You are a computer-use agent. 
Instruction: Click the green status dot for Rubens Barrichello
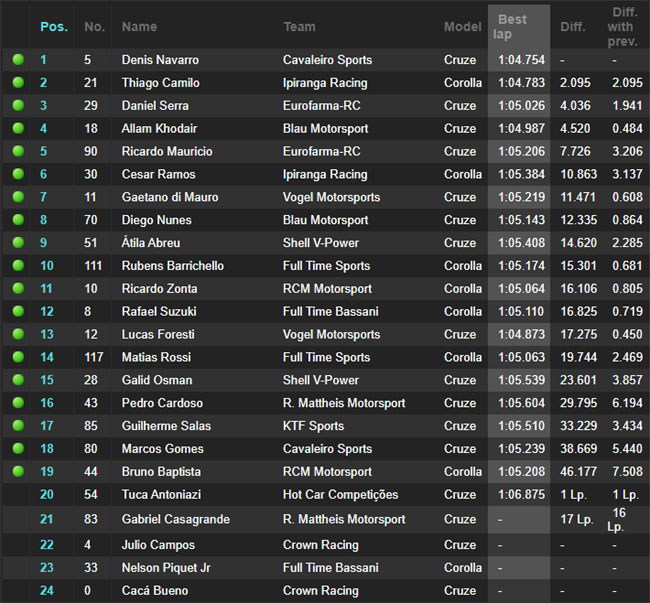(18, 265)
